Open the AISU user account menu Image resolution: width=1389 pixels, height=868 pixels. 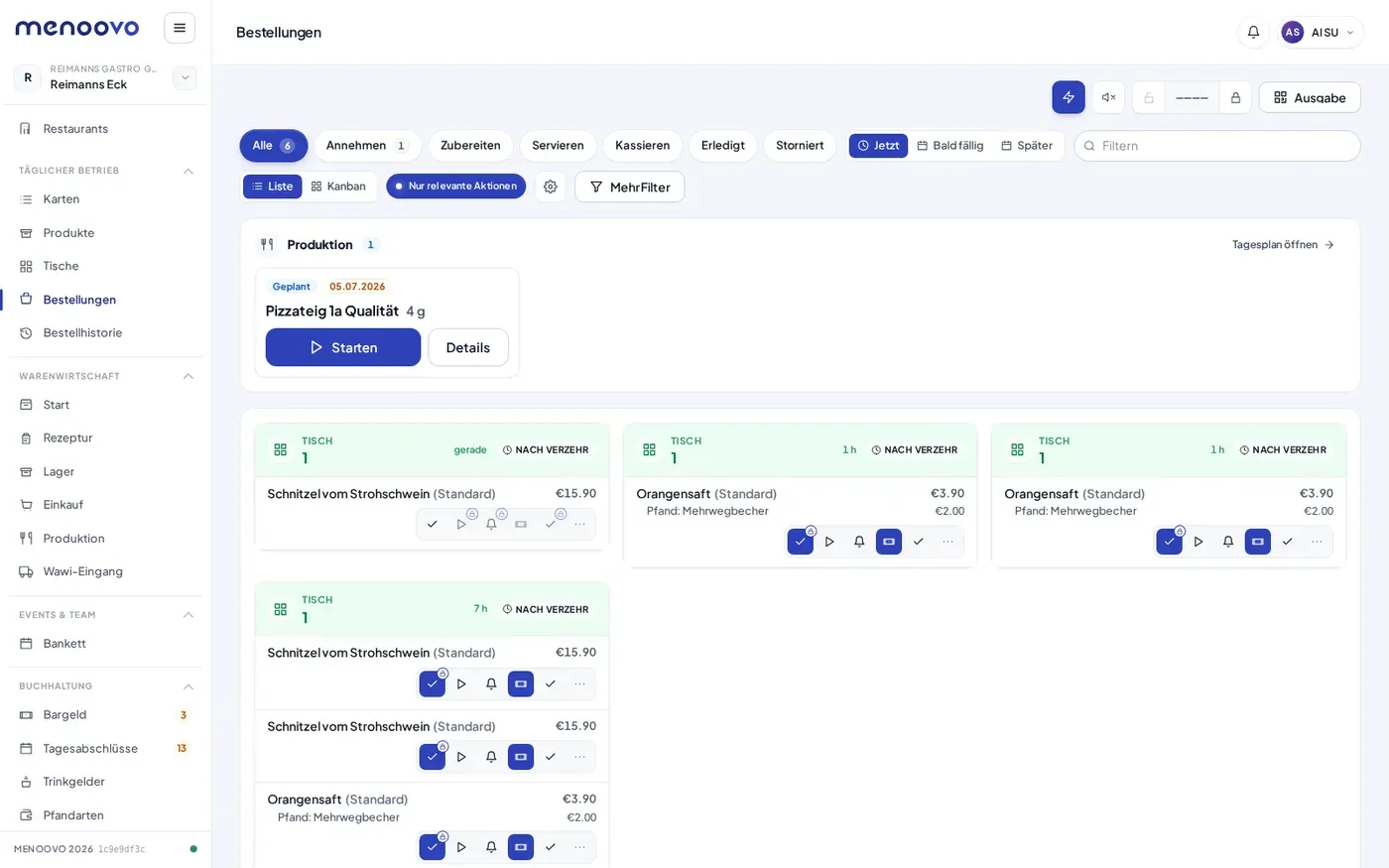(1318, 32)
